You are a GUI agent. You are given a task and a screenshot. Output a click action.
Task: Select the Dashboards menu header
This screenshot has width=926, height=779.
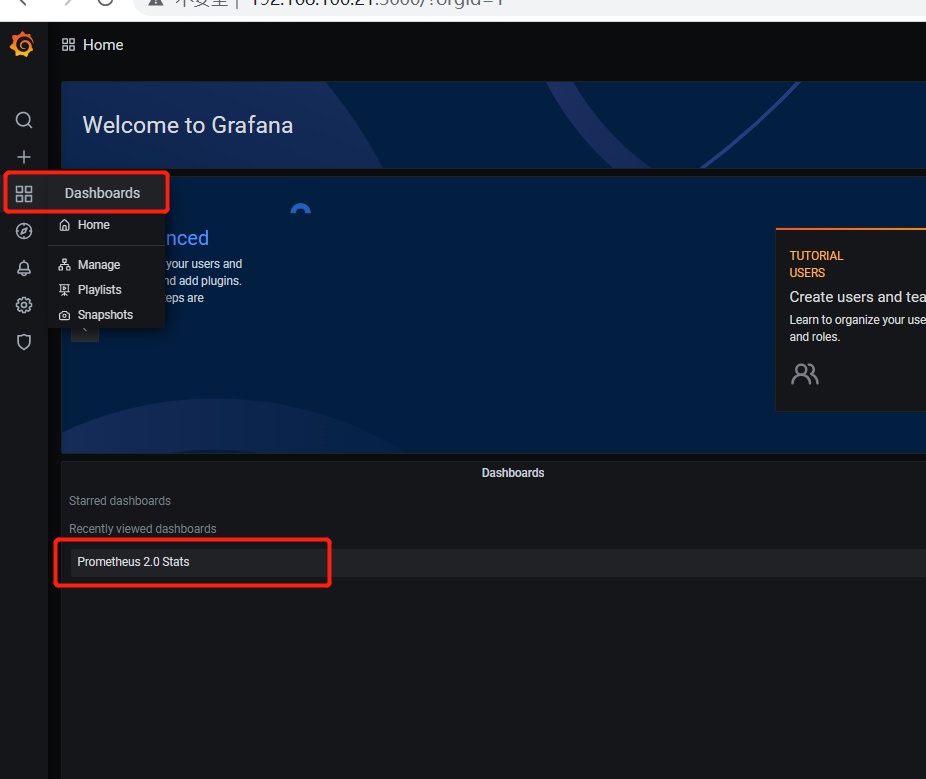click(102, 193)
